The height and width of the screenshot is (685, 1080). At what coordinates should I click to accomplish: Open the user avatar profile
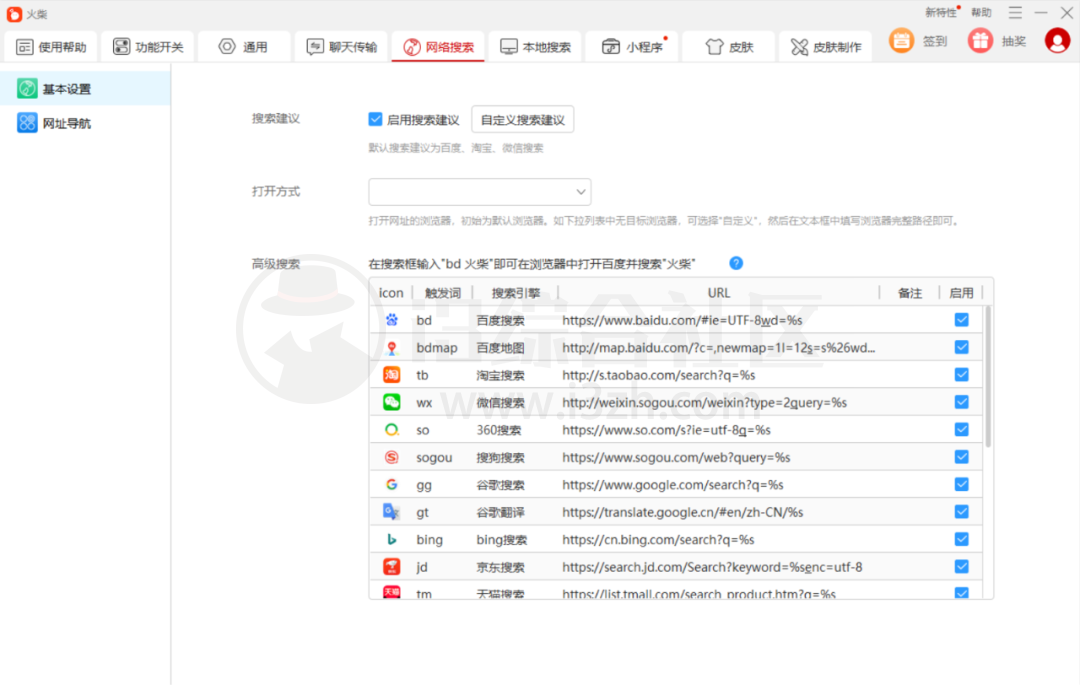click(1057, 41)
